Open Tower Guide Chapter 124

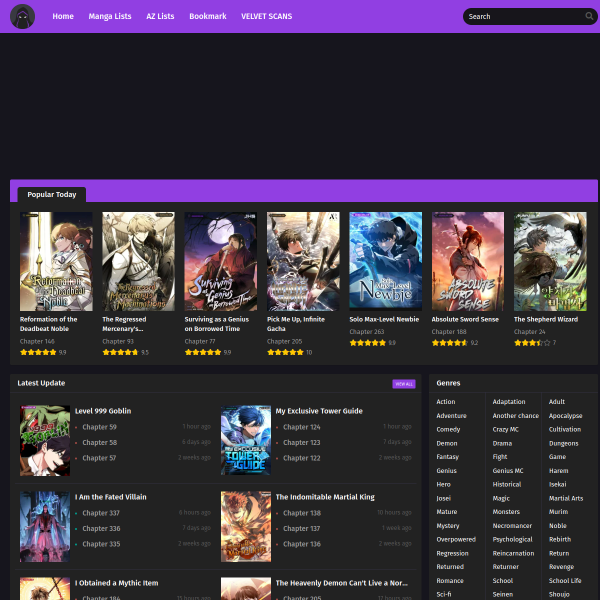coord(302,427)
